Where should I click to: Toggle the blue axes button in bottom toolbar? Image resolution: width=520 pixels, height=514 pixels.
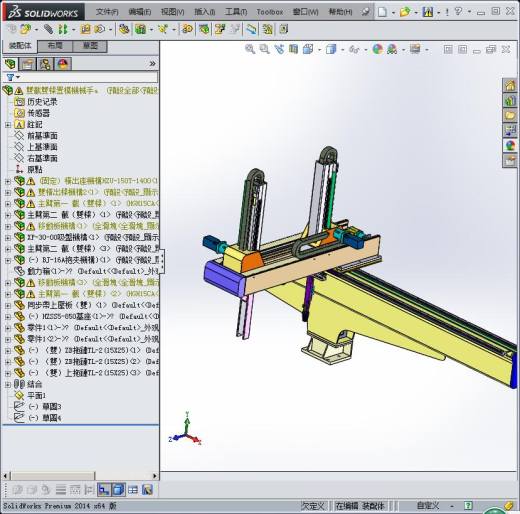(x=104, y=490)
